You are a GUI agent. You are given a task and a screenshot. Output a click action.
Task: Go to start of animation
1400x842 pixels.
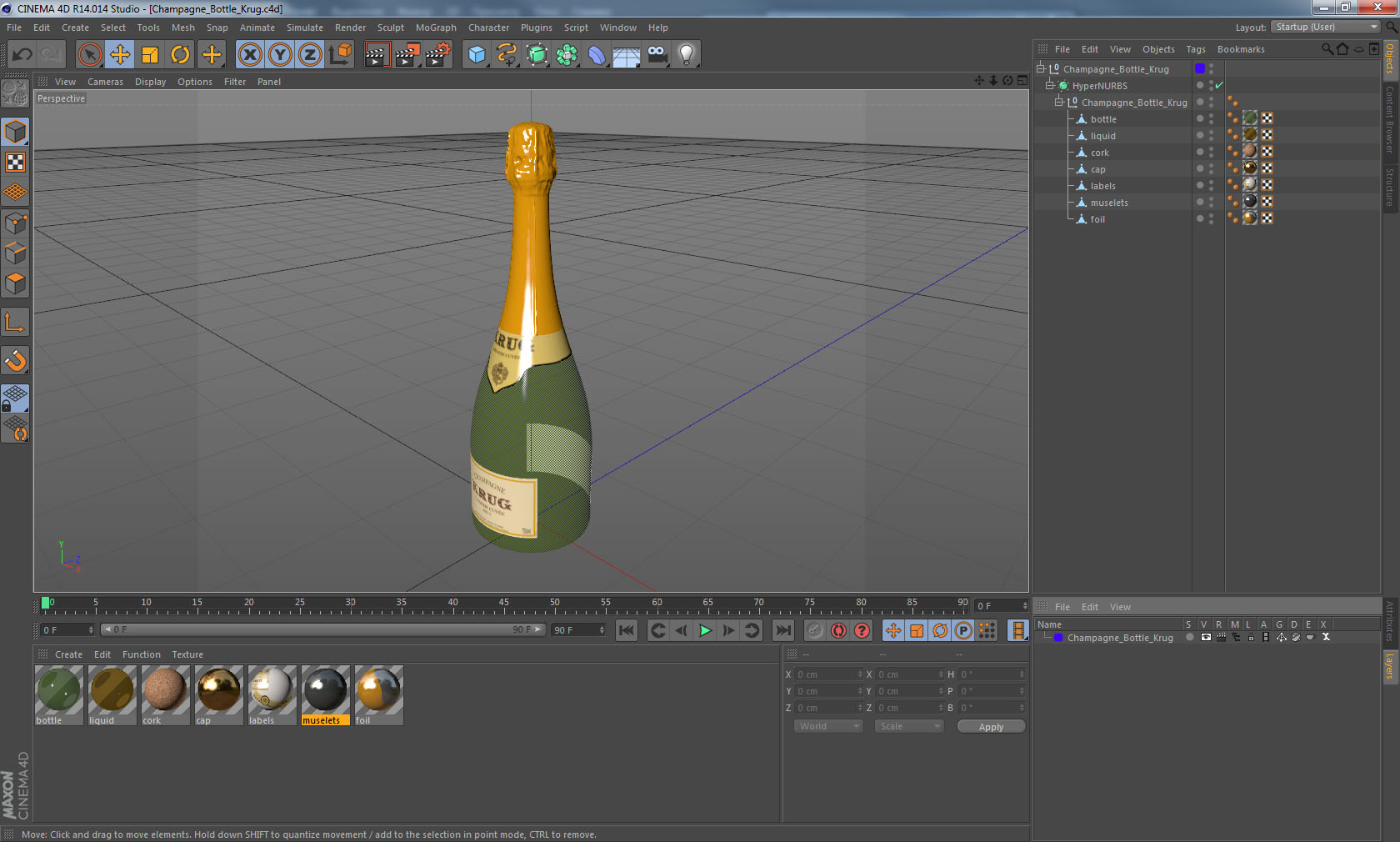[x=627, y=630]
